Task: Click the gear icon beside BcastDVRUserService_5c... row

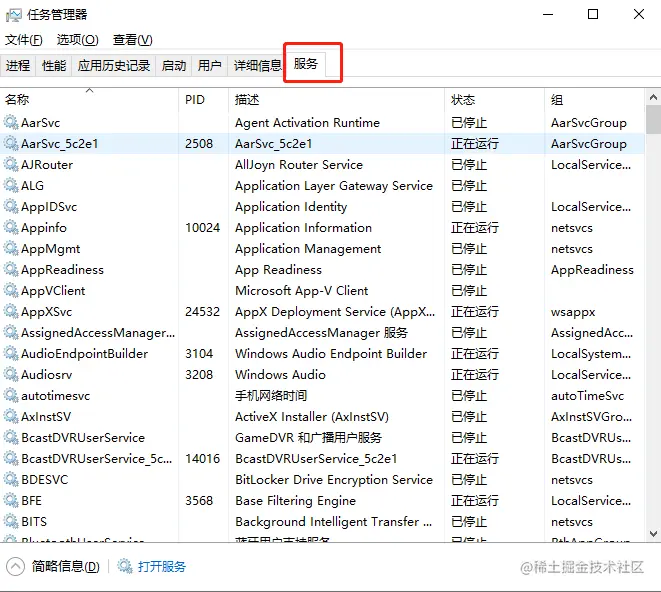Action: (11, 458)
